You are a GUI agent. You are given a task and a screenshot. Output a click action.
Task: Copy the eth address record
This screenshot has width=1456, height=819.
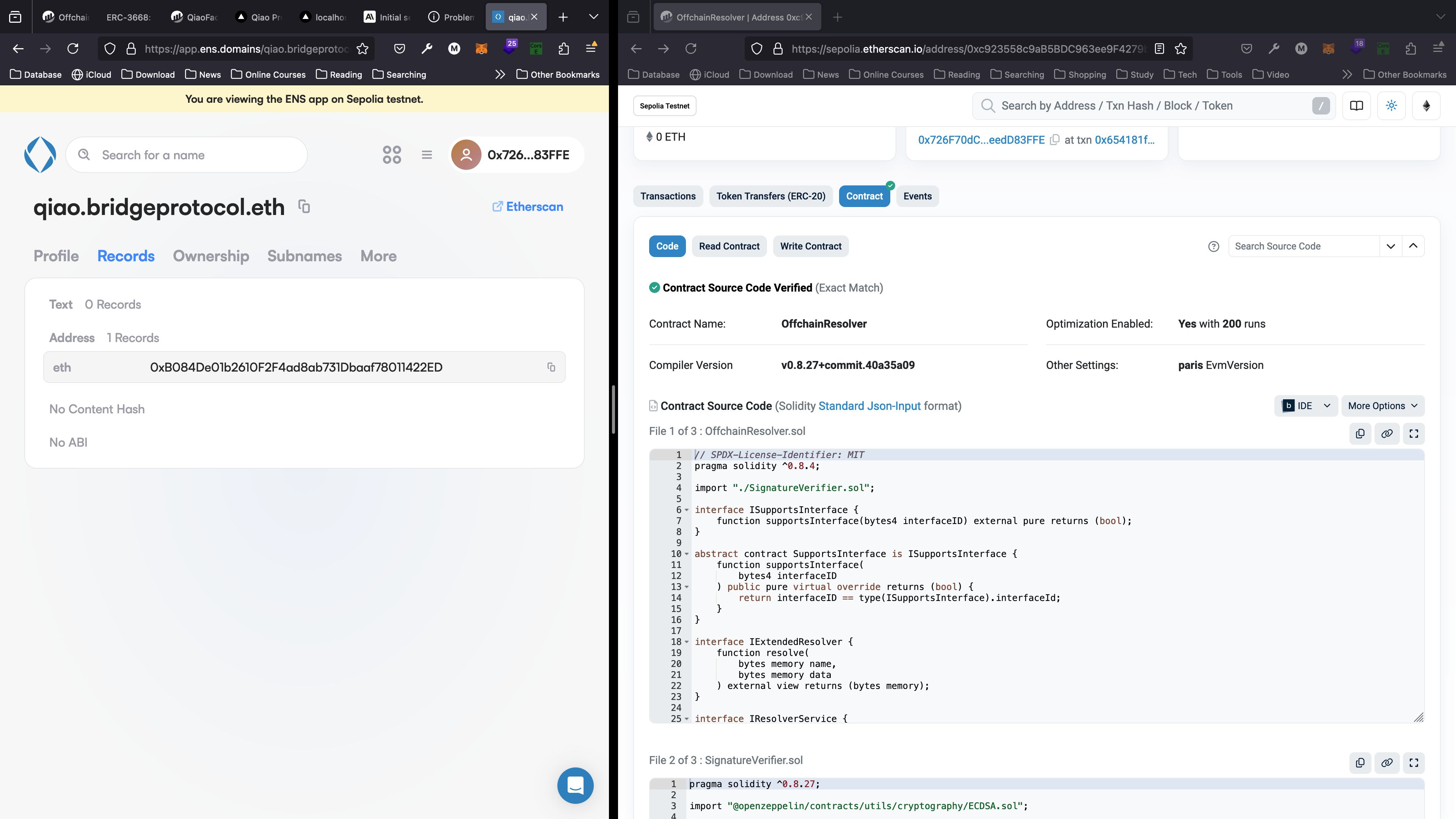pos(551,367)
